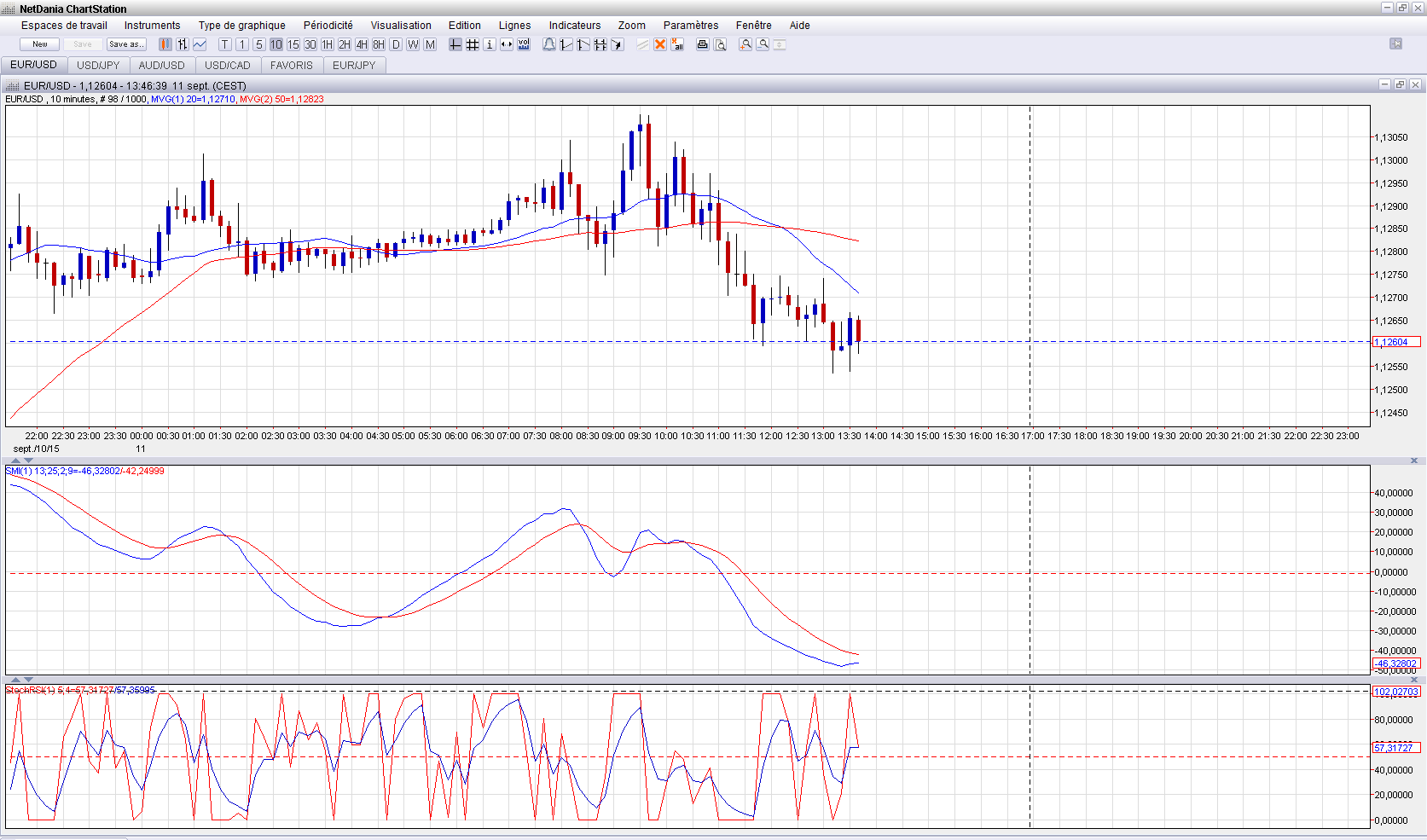
Task: Open the Indicateurs menu
Action: click(574, 26)
